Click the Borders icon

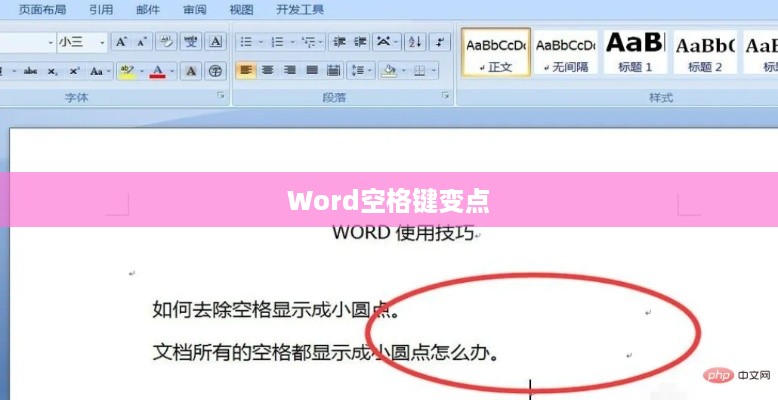[420, 71]
